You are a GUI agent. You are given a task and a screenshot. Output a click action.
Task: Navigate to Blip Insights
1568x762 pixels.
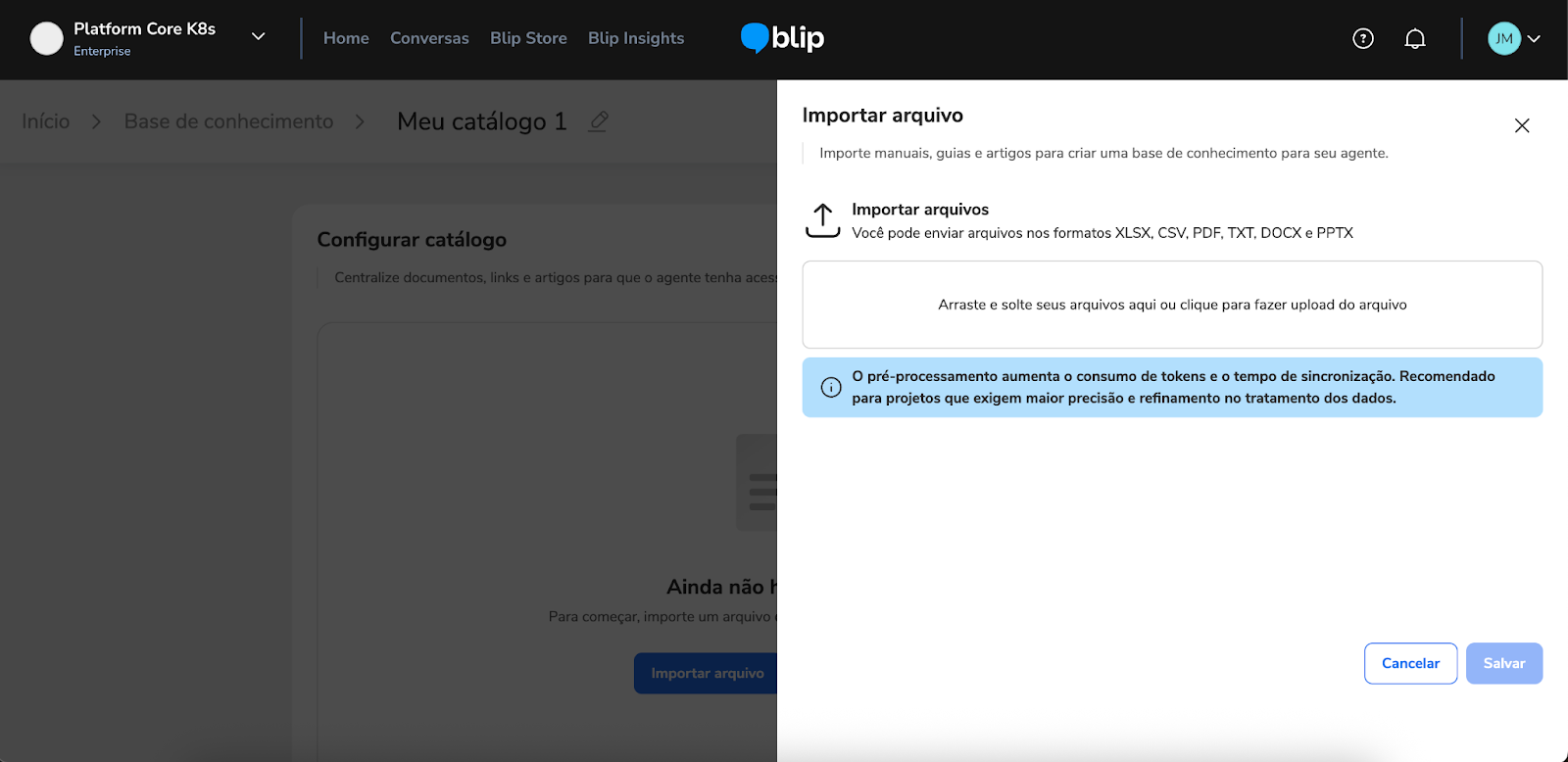click(x=636, y=38)
